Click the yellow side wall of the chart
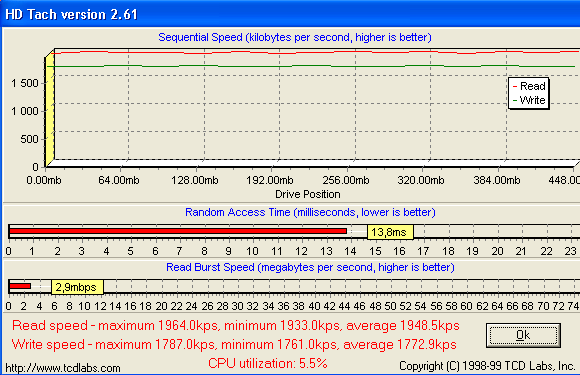Image resolution: width=580 pixels, height=375 pixels. tap(50, 107)
